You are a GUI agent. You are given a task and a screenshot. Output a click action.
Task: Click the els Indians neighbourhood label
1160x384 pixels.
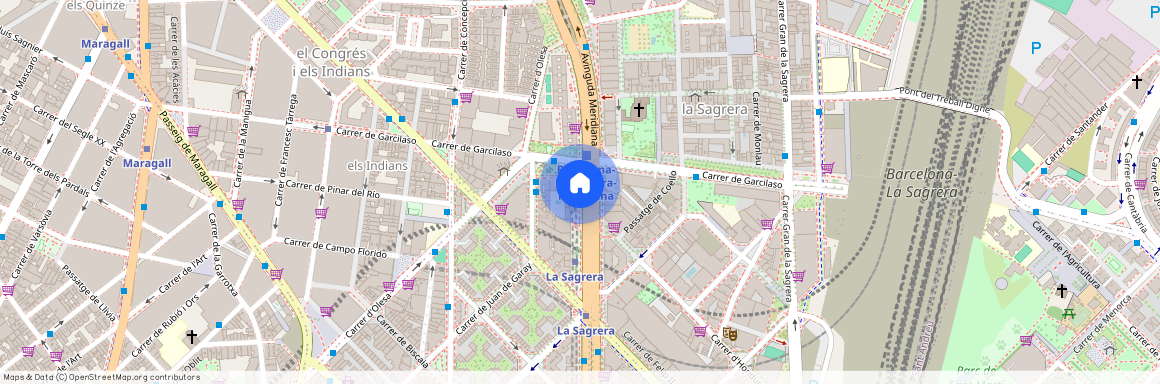[x=377, y=165]
